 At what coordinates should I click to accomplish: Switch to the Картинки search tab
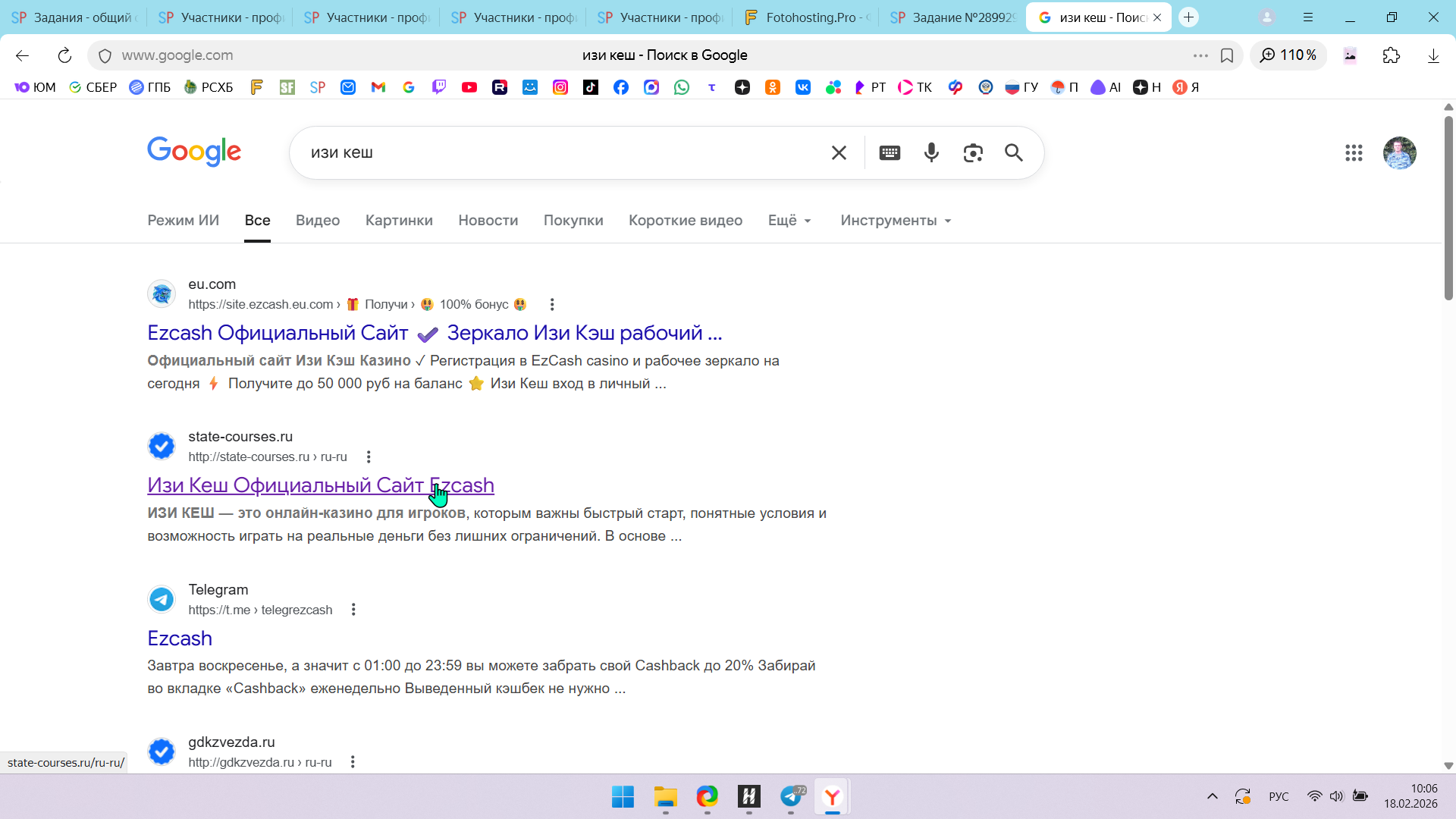point(399,221)
